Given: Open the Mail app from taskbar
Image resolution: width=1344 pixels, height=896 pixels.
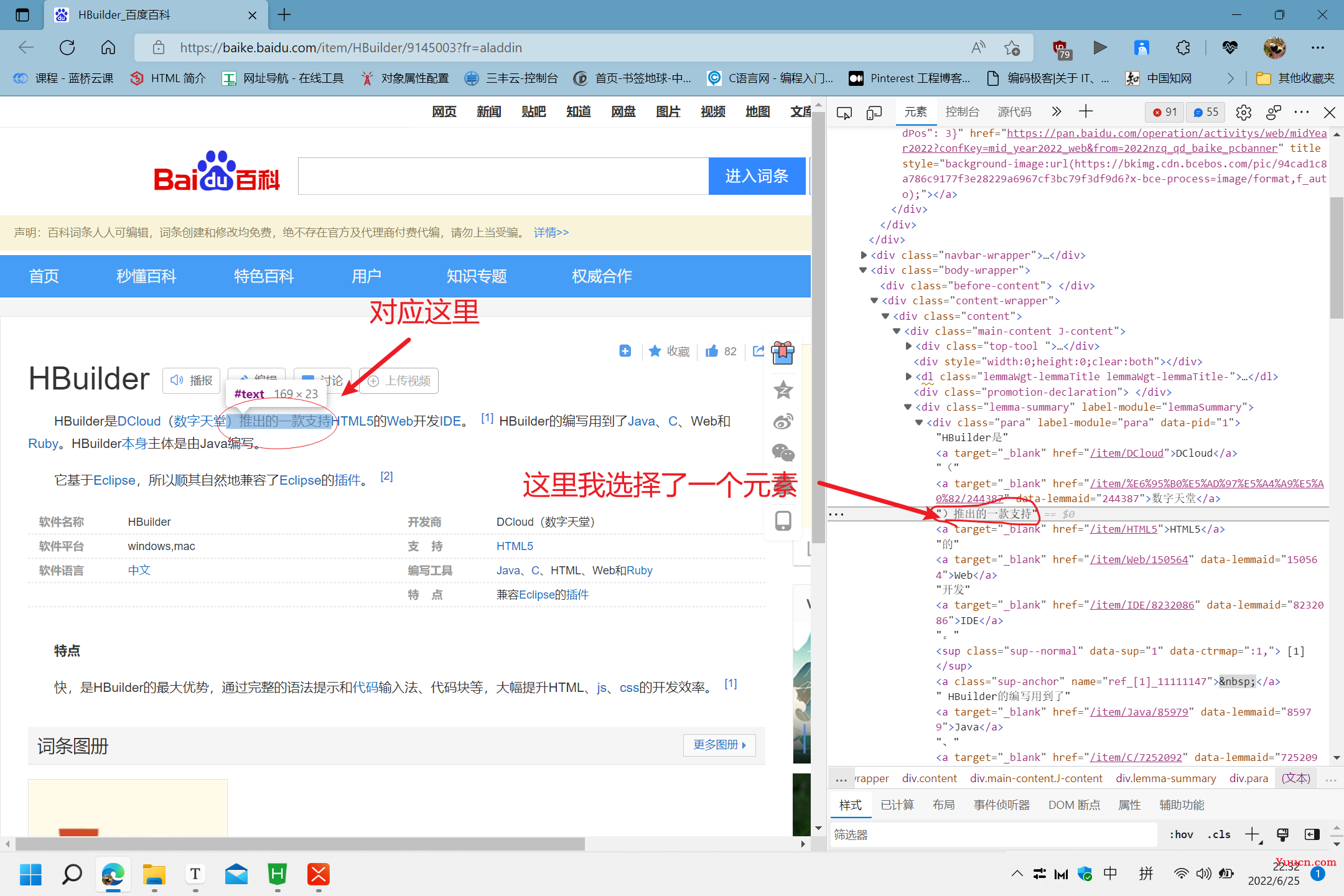Looking at the screenshot, I should click(x=236, y=874).
